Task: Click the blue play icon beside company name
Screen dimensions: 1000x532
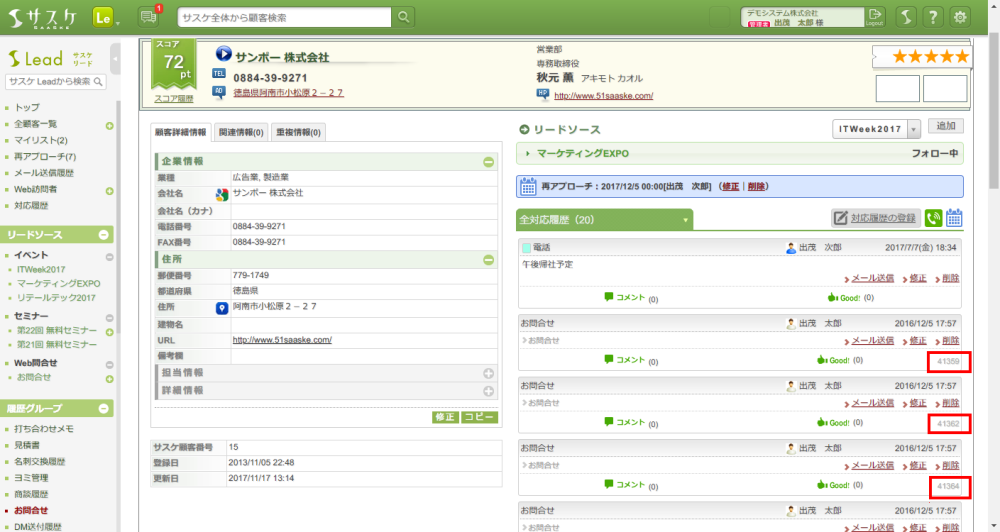Action: [224, 56]
